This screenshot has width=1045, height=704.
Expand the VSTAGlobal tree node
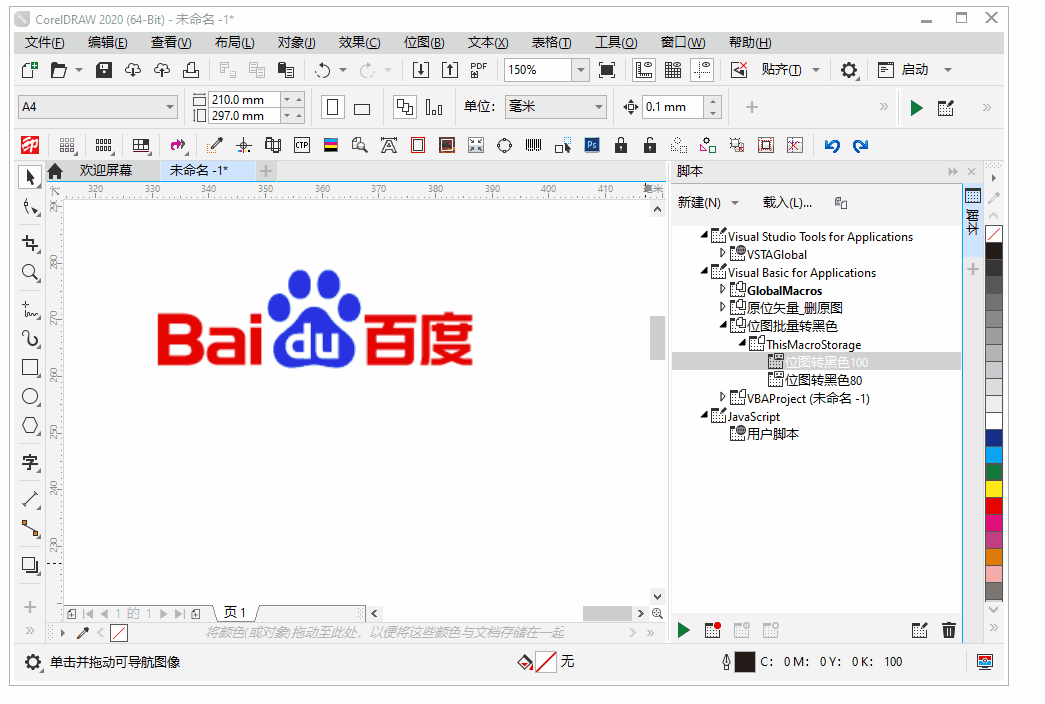pyautogui.click(x=722, y=253)
